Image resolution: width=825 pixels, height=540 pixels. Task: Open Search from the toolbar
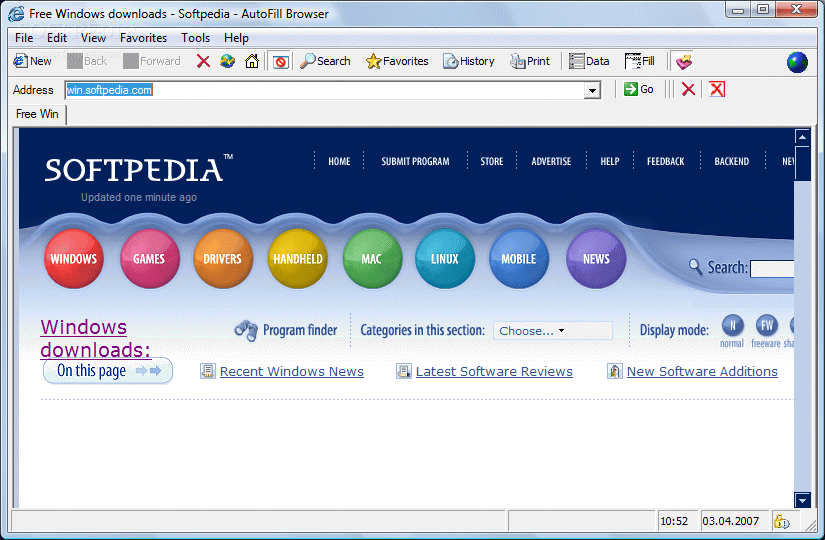325,61
